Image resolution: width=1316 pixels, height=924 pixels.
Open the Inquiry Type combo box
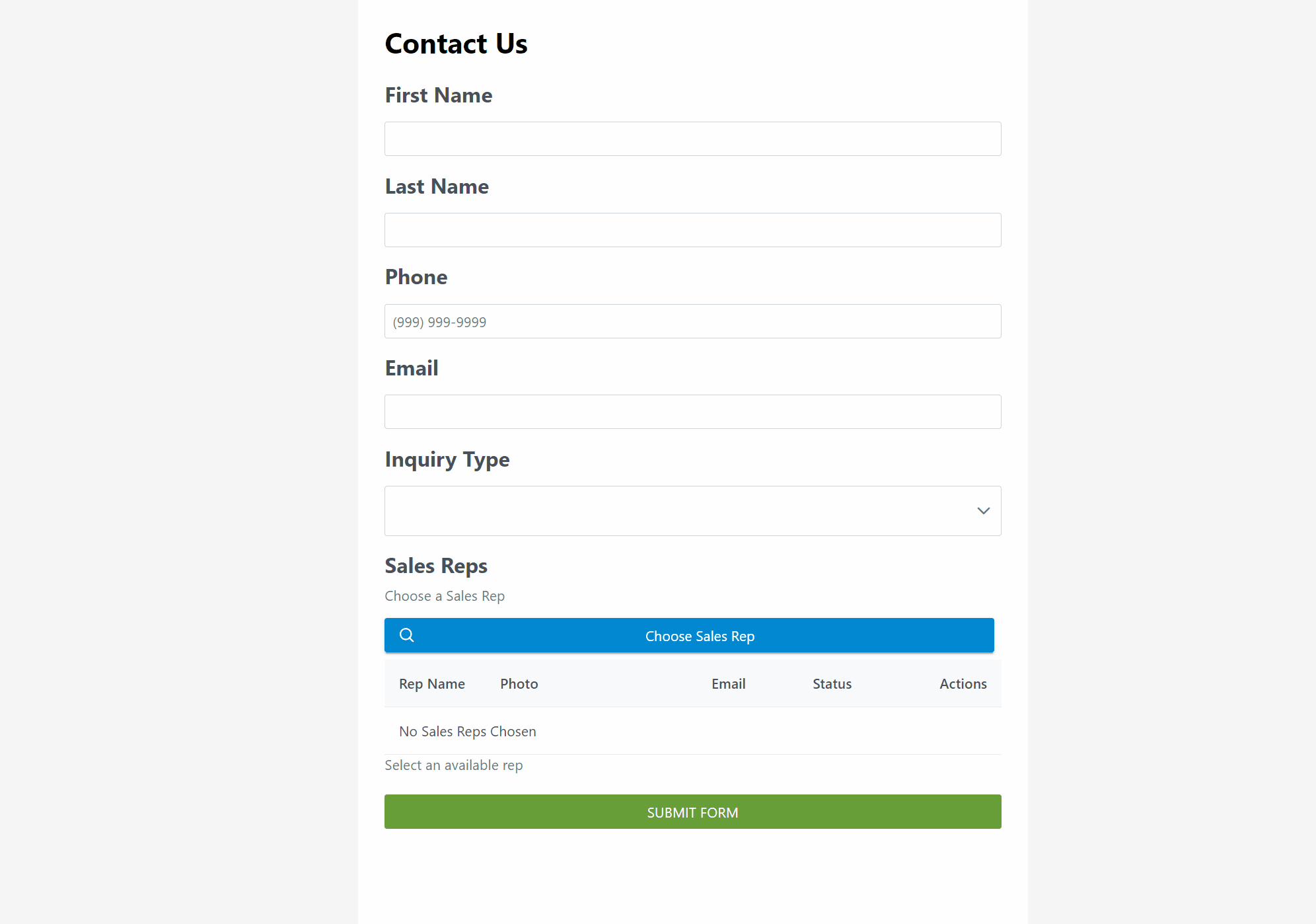point(680,511)
